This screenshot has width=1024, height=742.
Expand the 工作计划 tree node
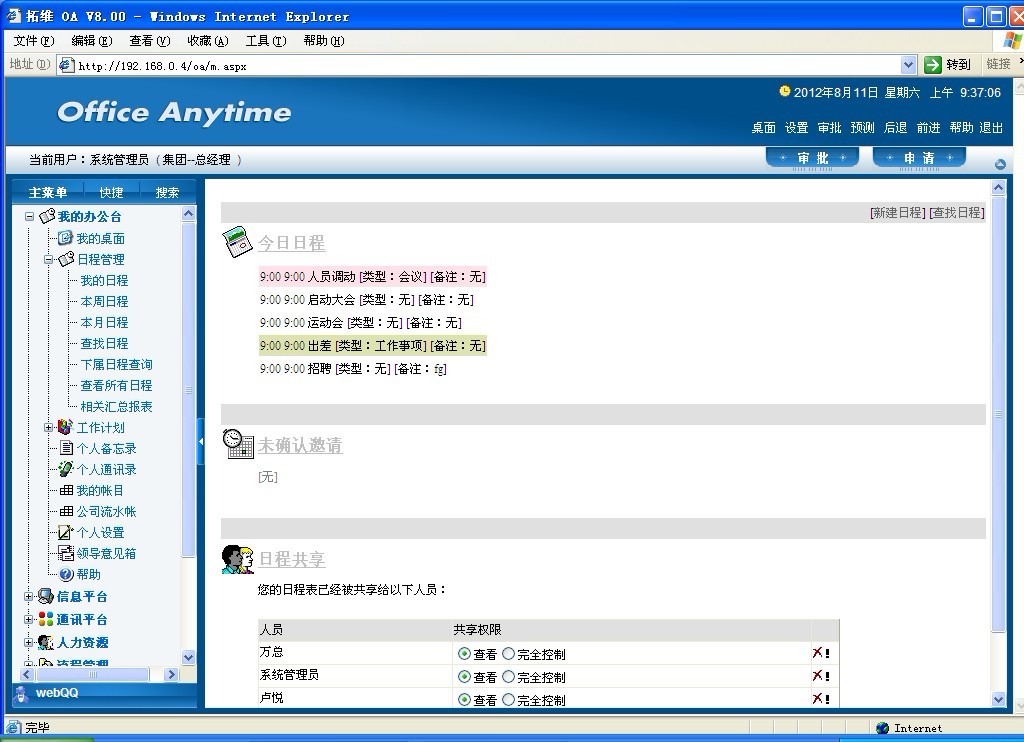(48, 428)
